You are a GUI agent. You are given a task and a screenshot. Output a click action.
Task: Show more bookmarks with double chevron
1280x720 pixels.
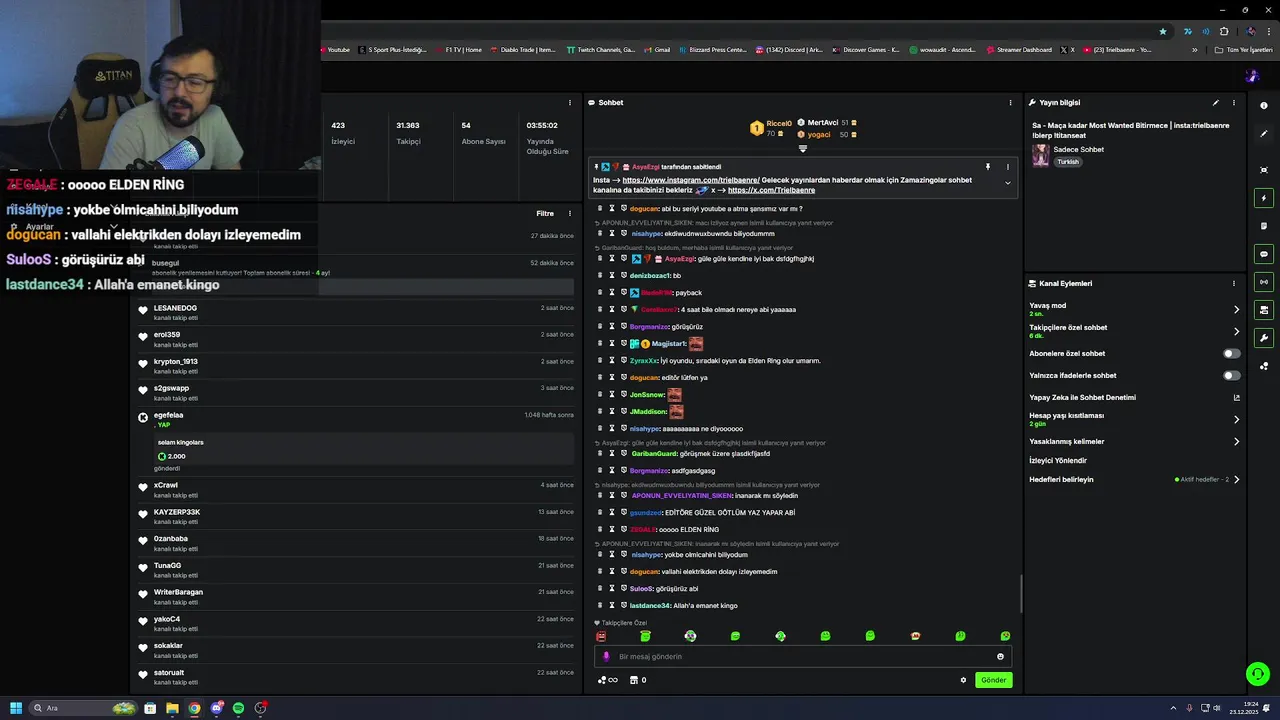click(x=1194, y=50)
